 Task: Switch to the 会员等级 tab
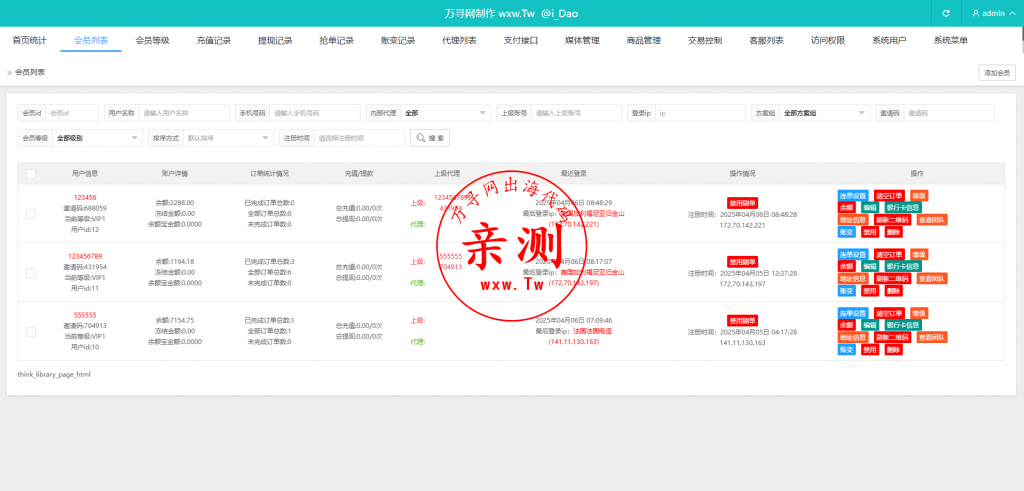point(152,40)
